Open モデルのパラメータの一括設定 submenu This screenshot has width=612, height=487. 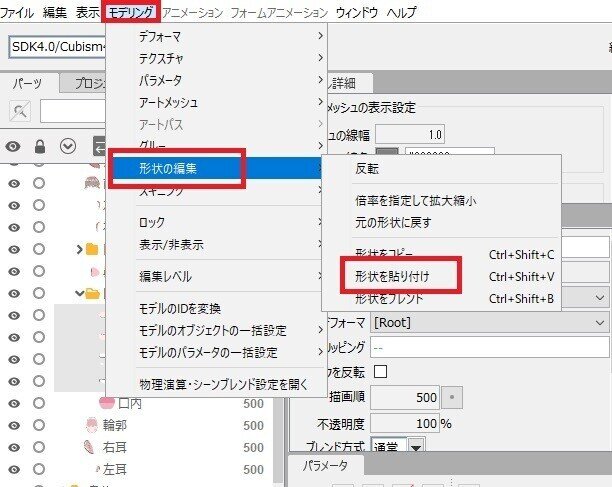(217, 352)
